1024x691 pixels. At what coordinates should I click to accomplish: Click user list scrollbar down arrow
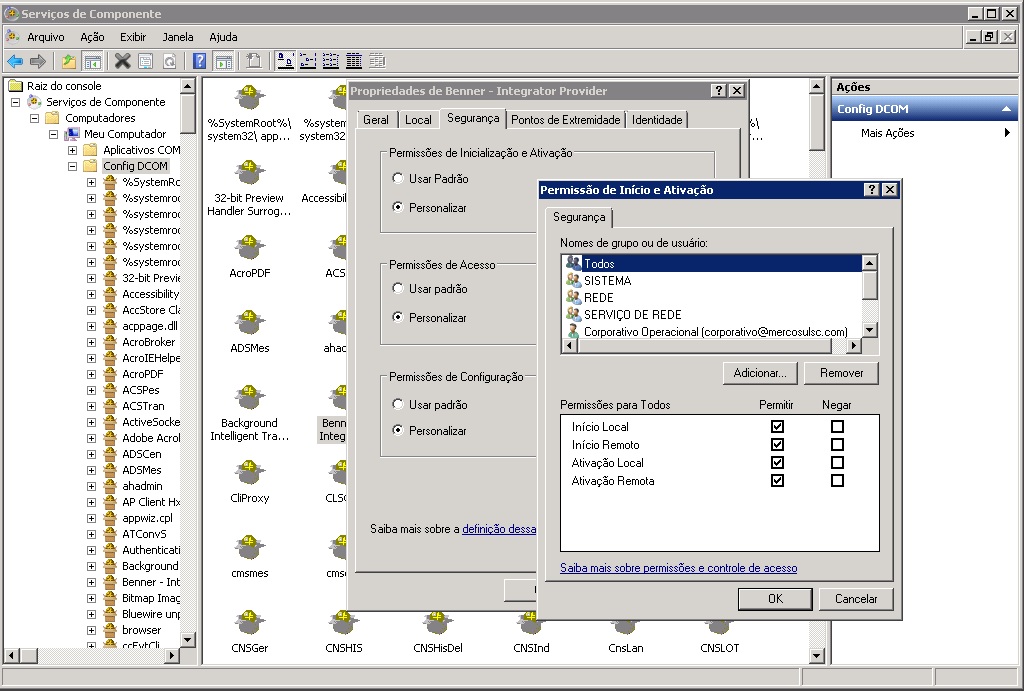coord(869,330)
